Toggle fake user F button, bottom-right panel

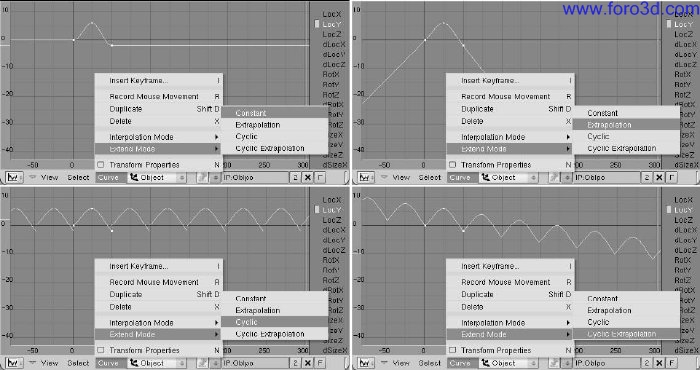pyautogui.click(x=671, y=363)
